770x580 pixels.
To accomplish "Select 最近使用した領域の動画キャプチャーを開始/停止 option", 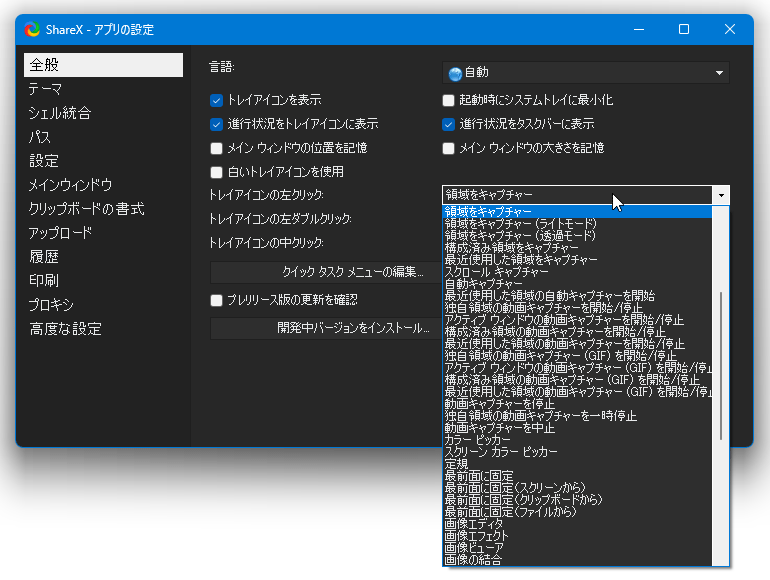I will 577,344.
